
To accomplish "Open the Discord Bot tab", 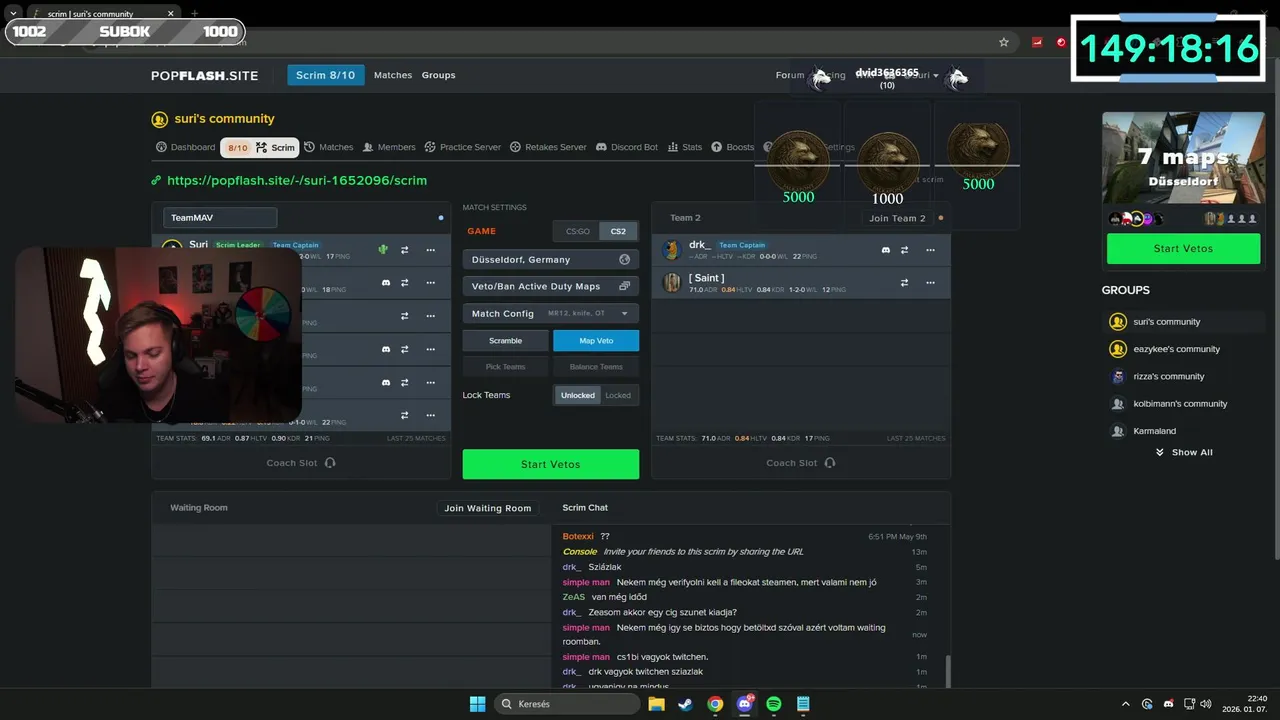I will tap(627, 147).
